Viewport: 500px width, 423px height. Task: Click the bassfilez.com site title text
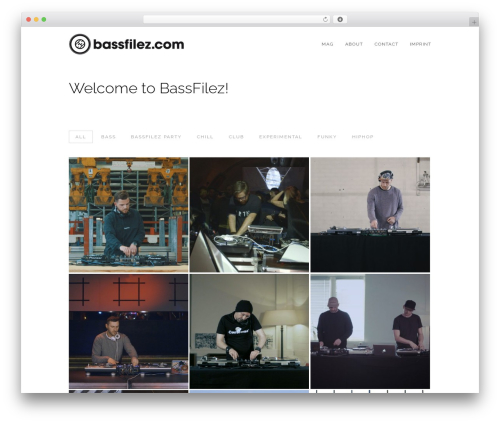point(139,44)
